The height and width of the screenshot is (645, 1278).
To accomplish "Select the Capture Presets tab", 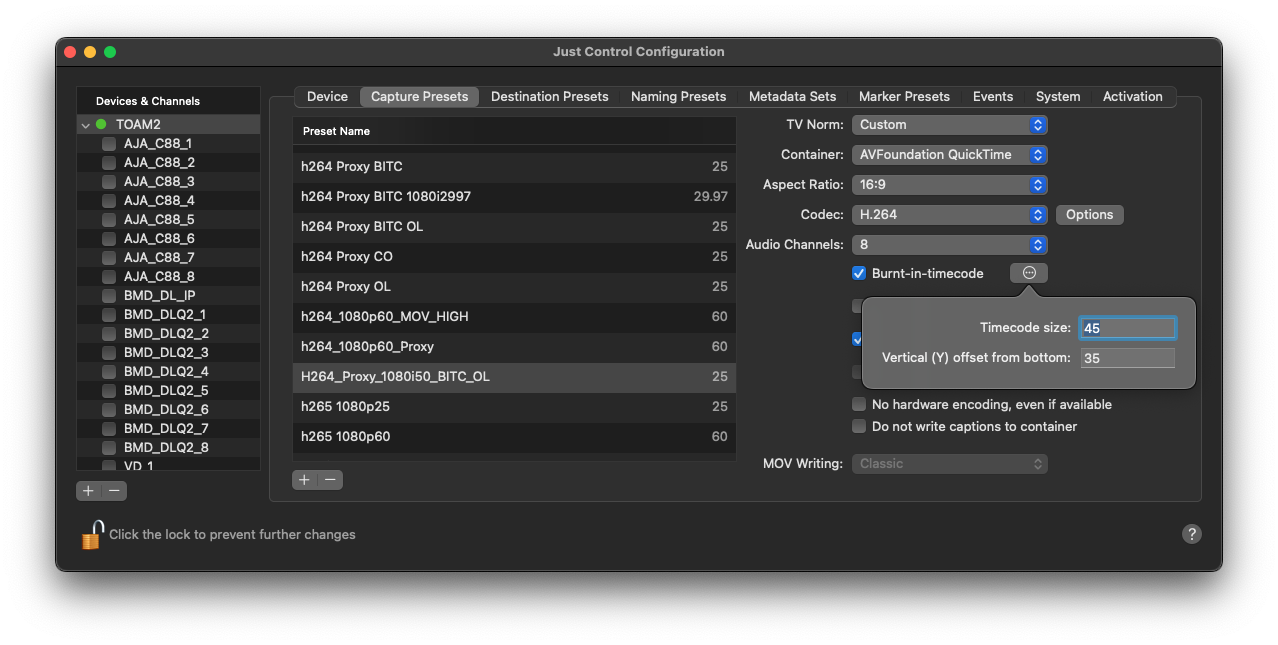I will [x=419, y=97].
